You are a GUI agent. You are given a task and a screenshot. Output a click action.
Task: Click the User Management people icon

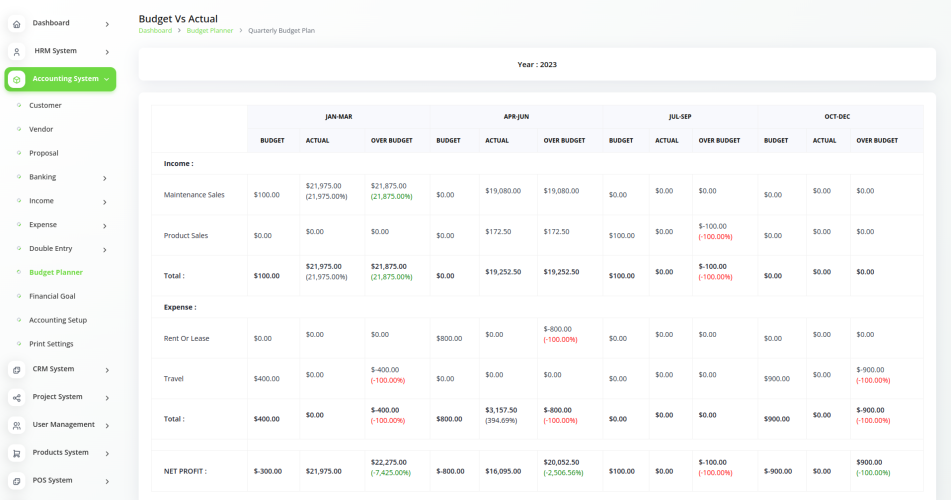tap(17, 425)
